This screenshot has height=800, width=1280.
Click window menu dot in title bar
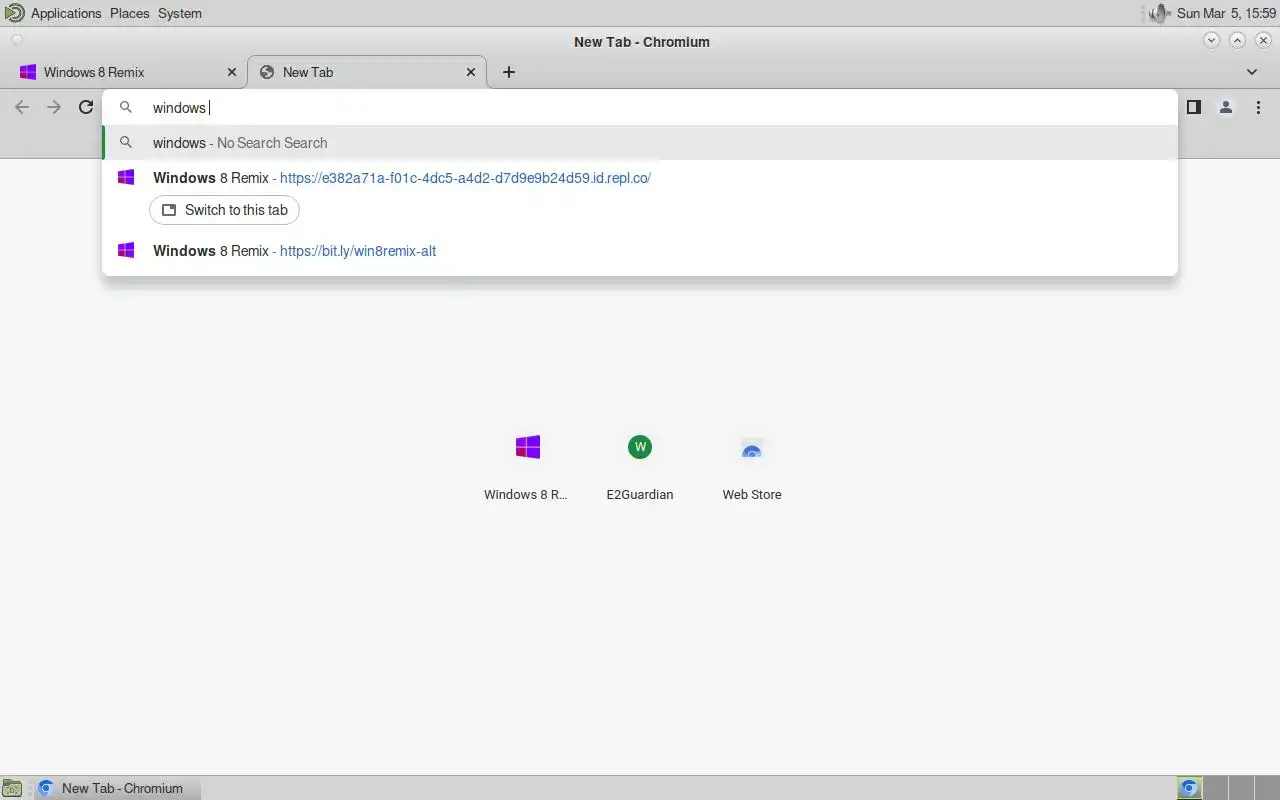pos(15,41)
